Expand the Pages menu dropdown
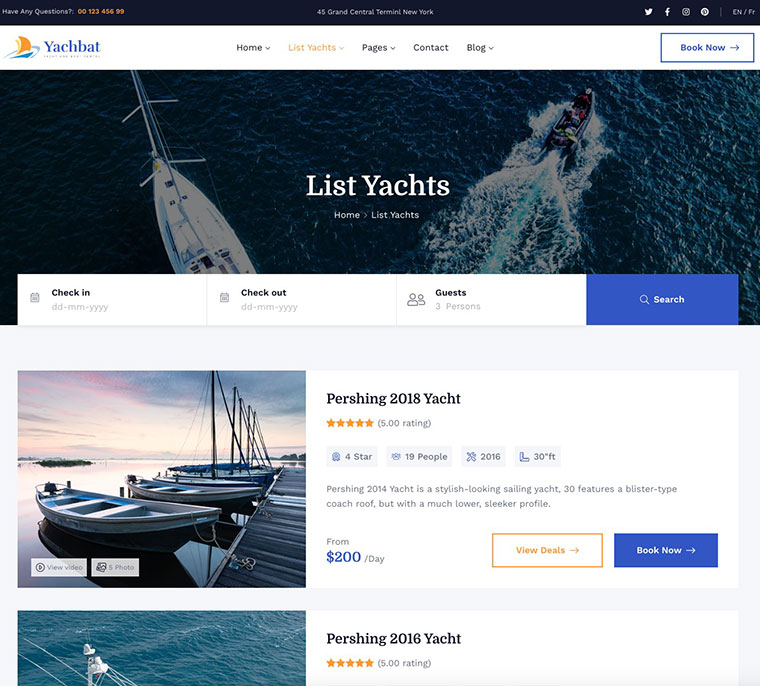This screenshot has width=760, height=686. [379, 48]
